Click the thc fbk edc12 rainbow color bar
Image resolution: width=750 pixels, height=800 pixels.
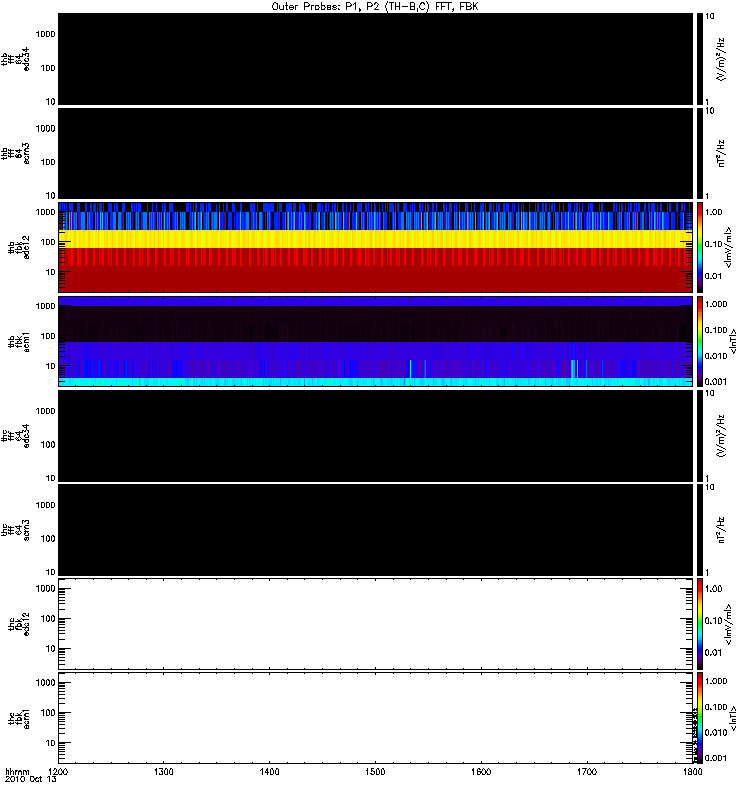pos(700,623)
